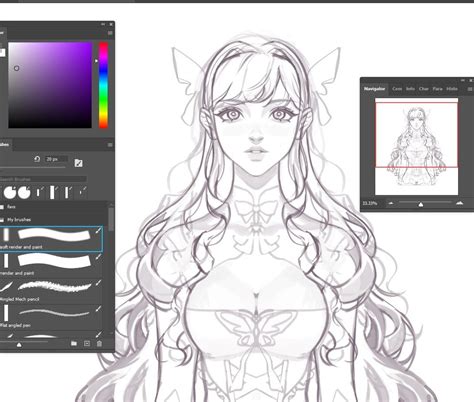Click the Navigator zoom slider handle
This screenshot has height=402, width=474.
(421, 204)
